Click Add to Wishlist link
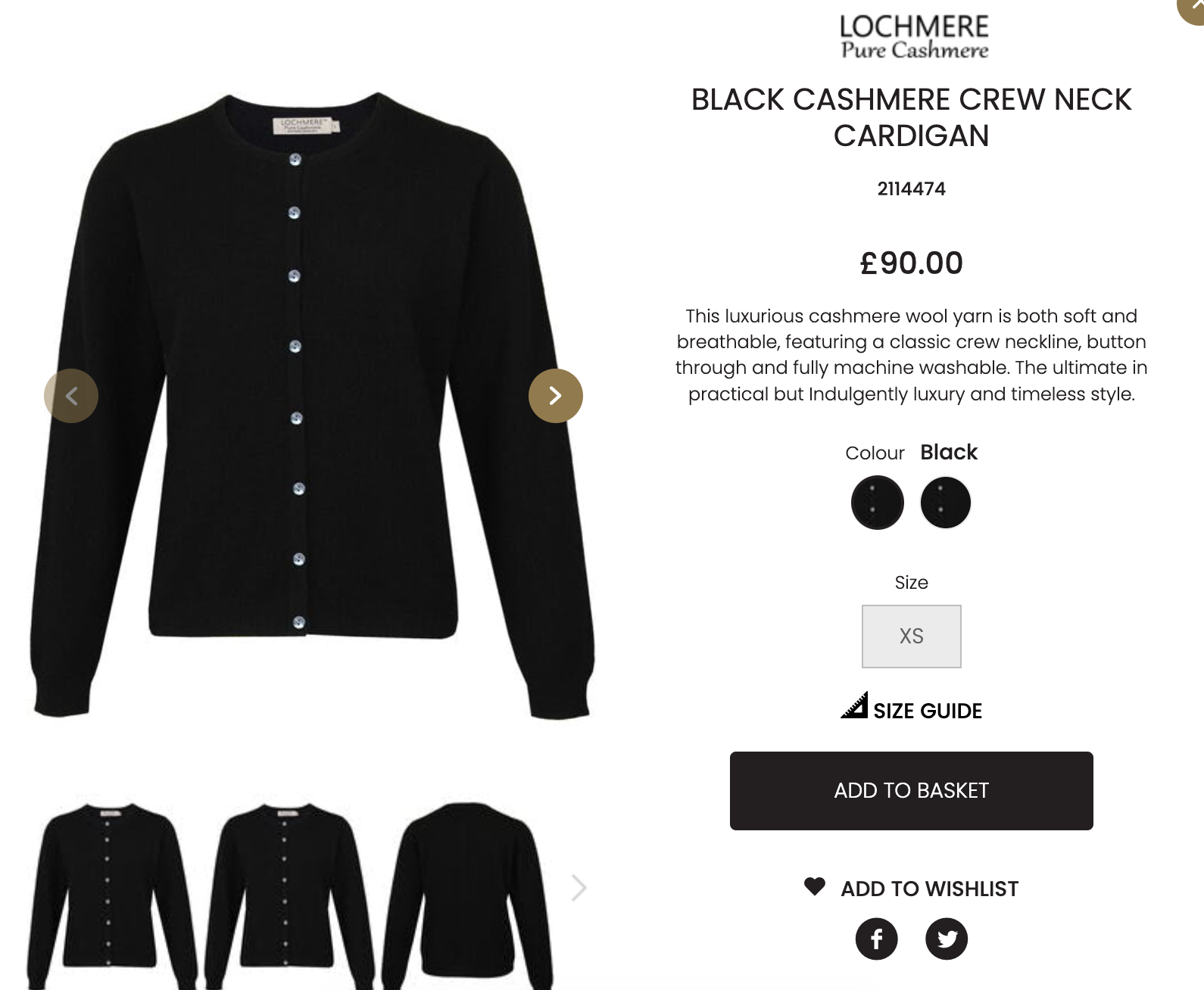Screen dimensions: 1204x990 (930, 889)
